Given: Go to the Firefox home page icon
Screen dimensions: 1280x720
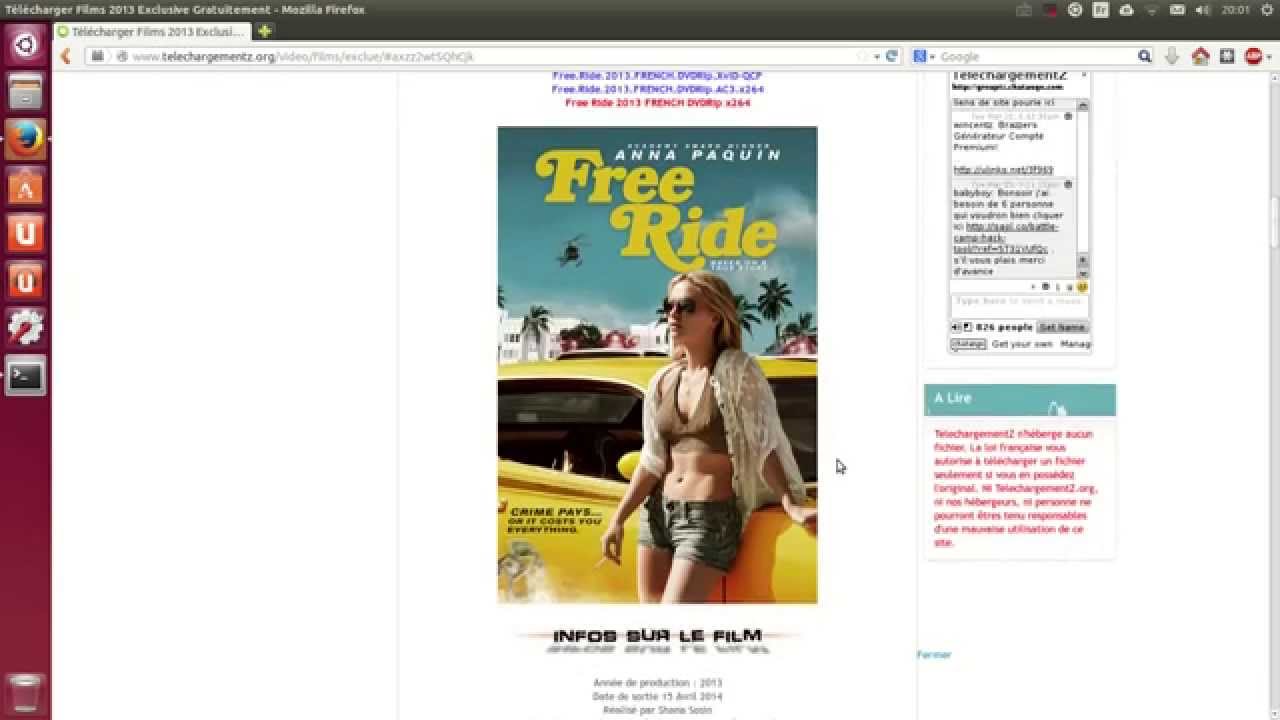Looking at the screenshot, I should tap(1201, 57).
